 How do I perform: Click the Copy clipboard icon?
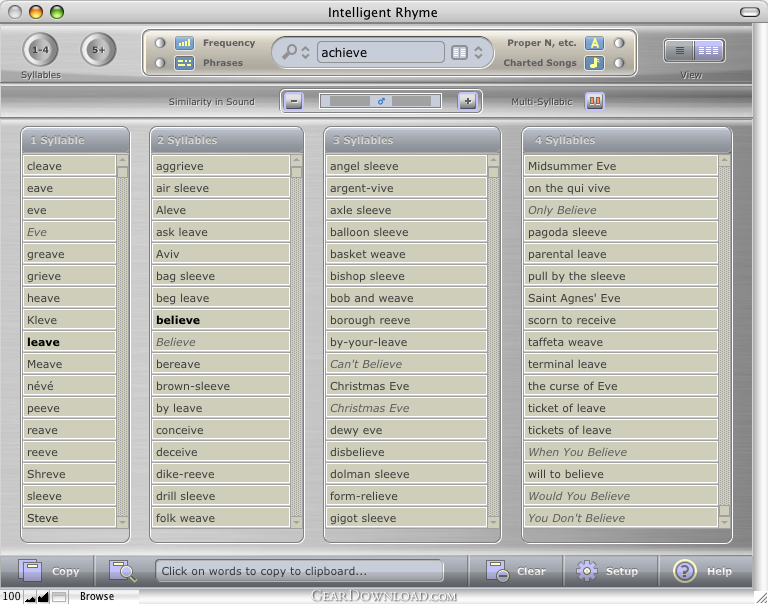coord(30,571)
